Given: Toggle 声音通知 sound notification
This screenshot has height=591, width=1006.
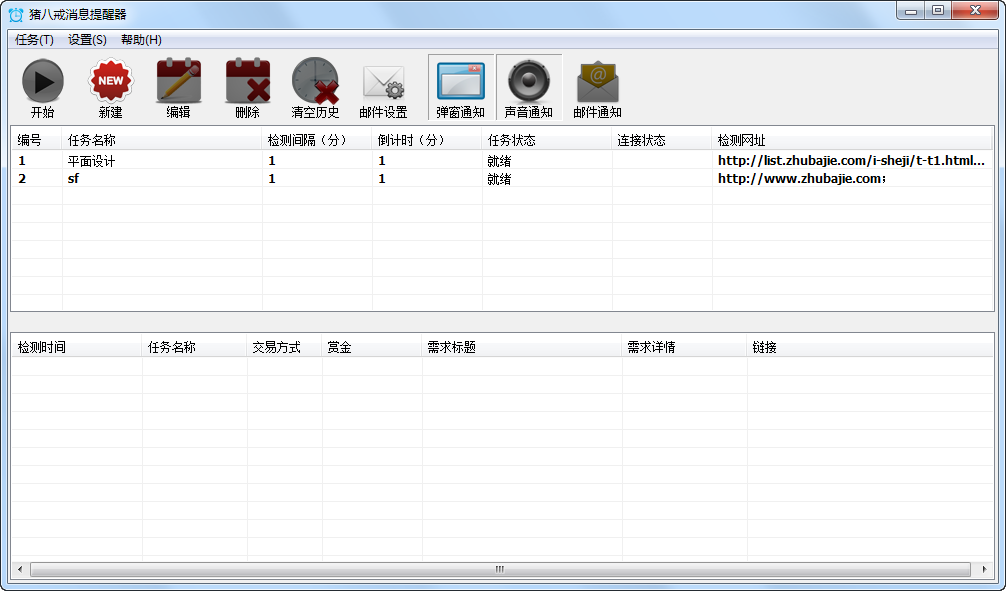Looking at the screenshot, I should (x=529, y=88).
